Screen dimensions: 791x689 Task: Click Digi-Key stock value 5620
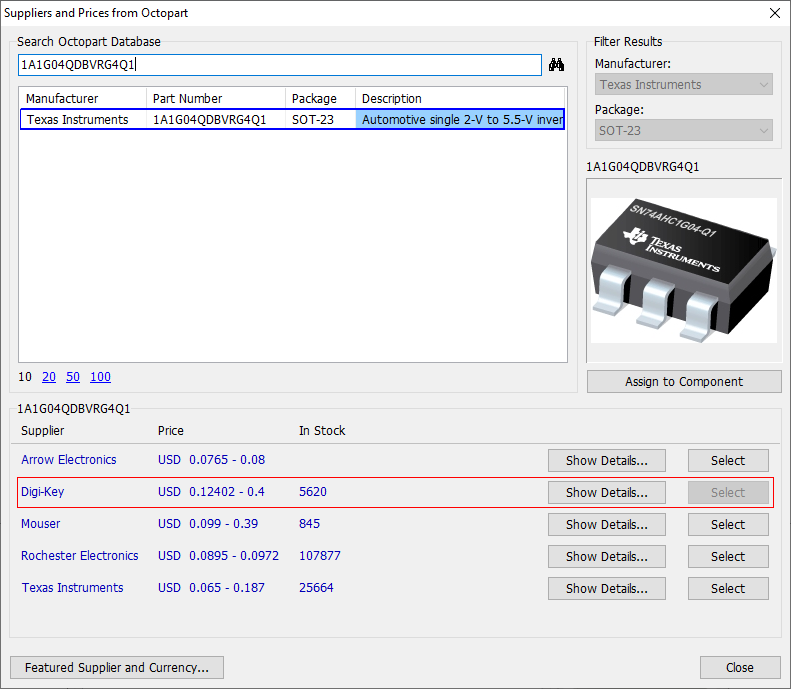click(313, 492)
